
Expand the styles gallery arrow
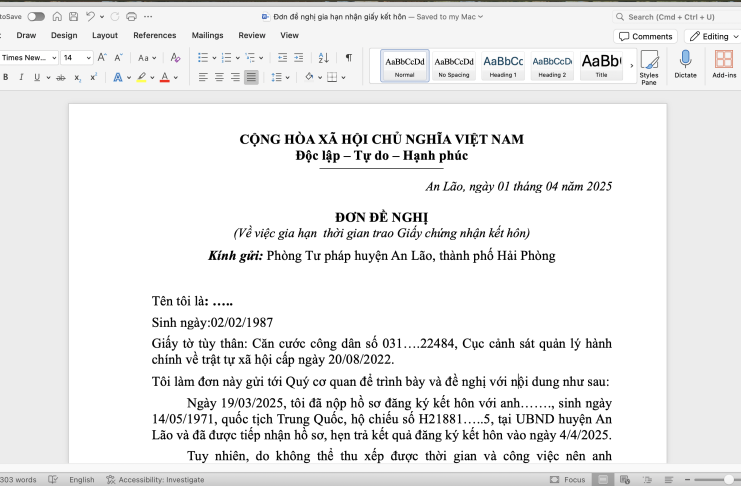(631, 66)
